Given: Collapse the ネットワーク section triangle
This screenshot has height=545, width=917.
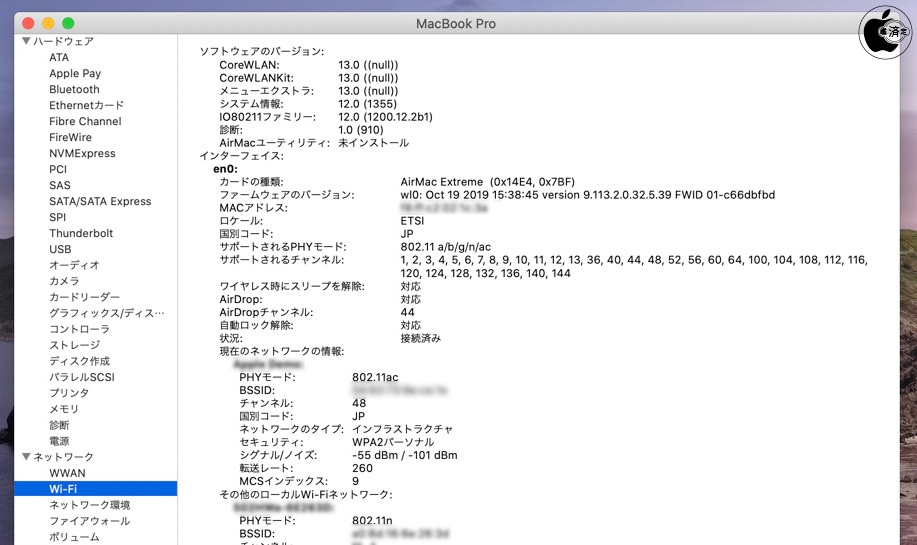Looking at the screenshot, I should pos(26,456).
